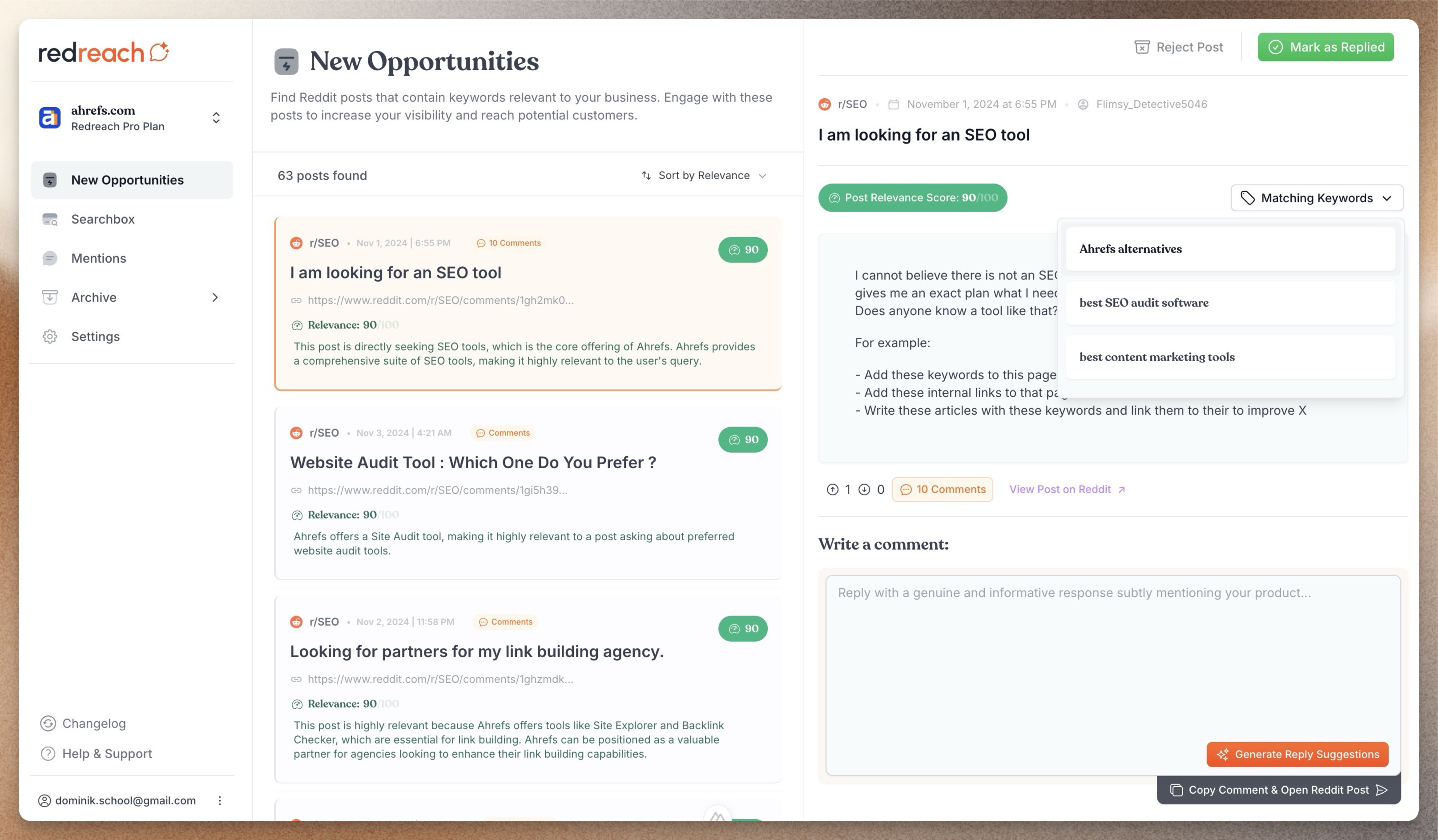Click the upvote arrow icon
The width and height of the screenshot is (1438, 840).
tap(833, 490)
